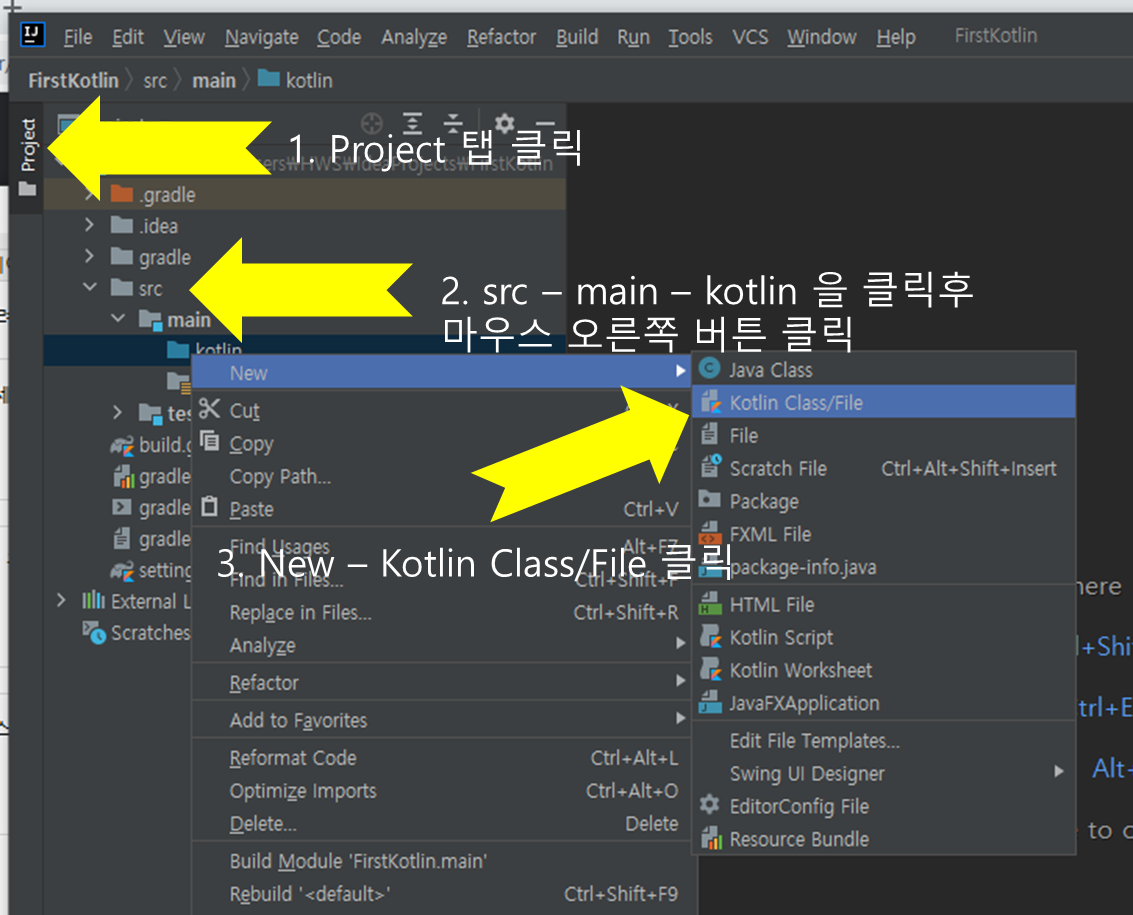Open the New submenu
This screenshot has height=915, width=1133.
pos(441,372)
